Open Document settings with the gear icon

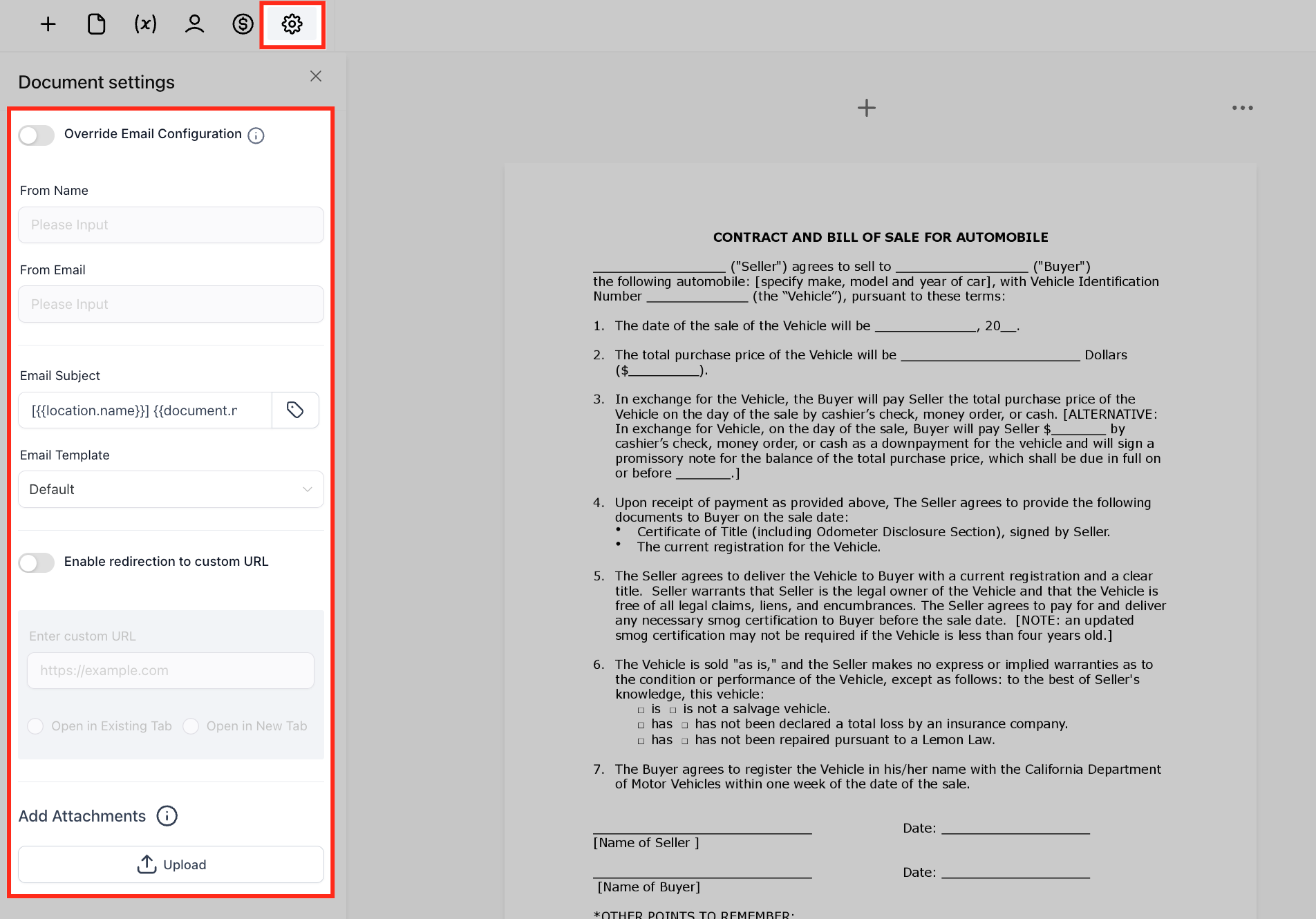(292, 23)
